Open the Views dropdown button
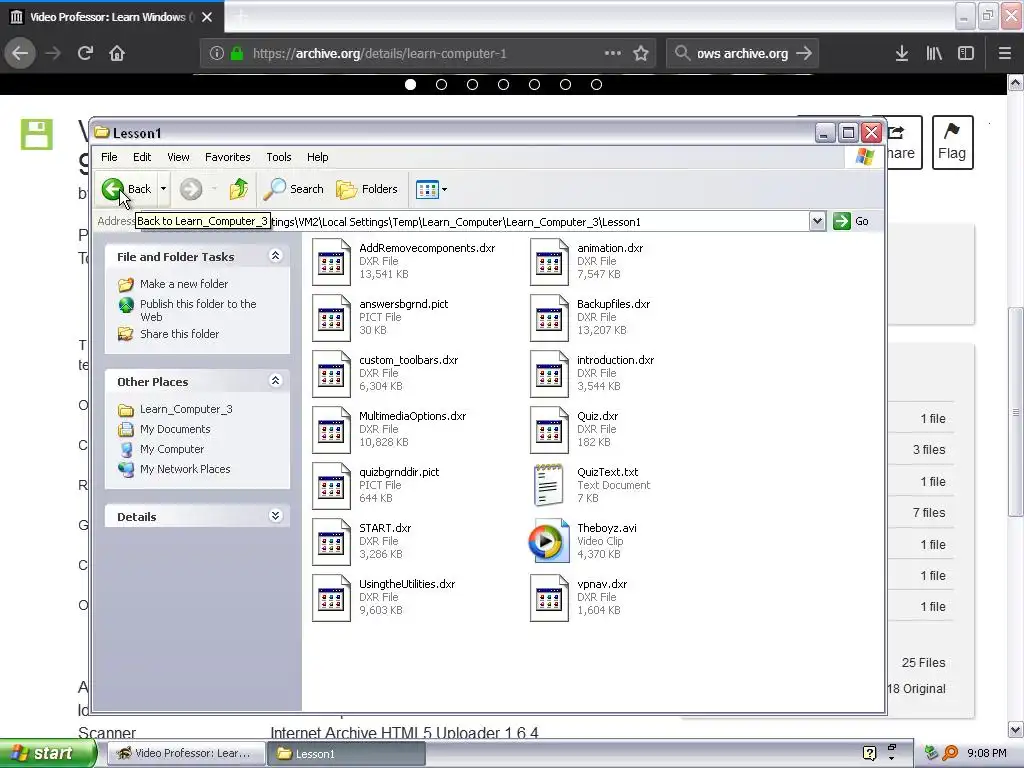This screenshot has height=768, width=1024. [x=431, y=189]
